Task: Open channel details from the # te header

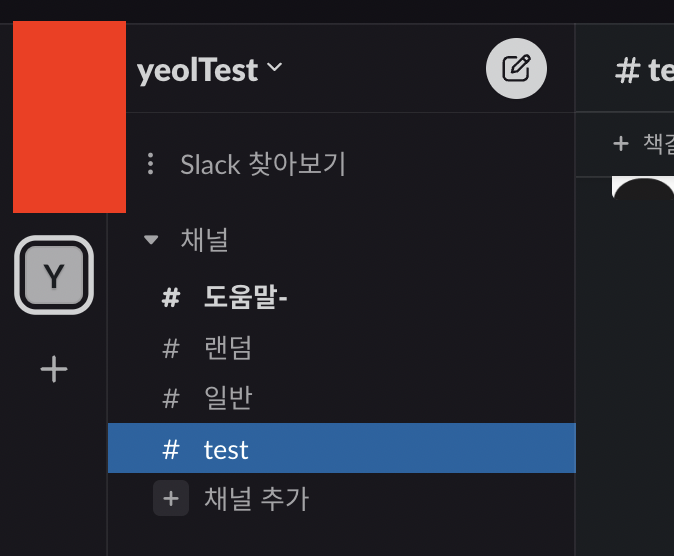Action: (644, 71)
